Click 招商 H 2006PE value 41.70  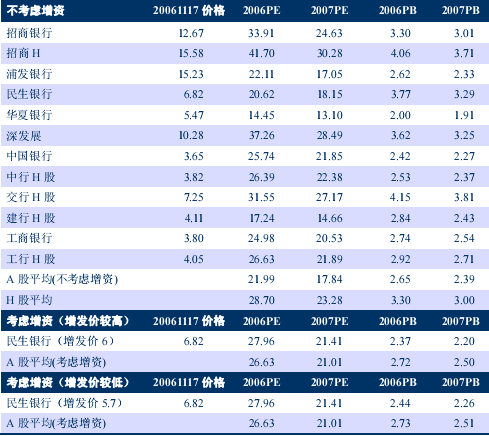[x=261, y=53]
